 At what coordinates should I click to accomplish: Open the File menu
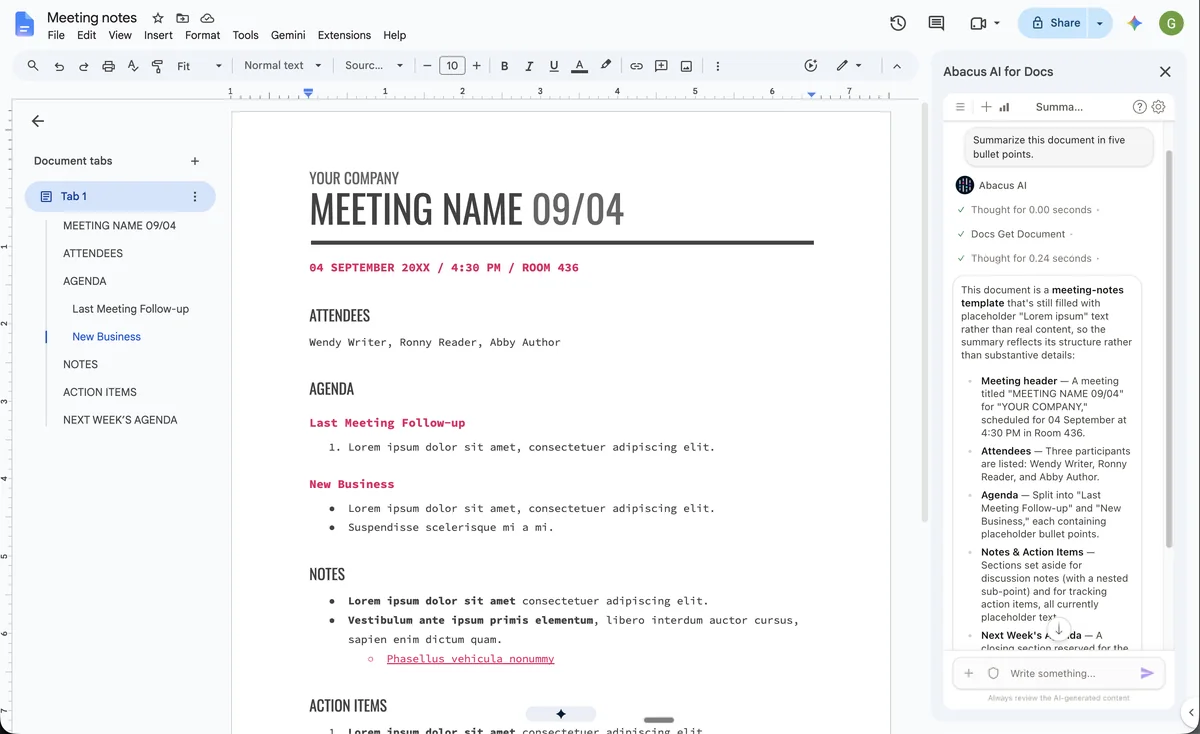click(x=56, y=35)
